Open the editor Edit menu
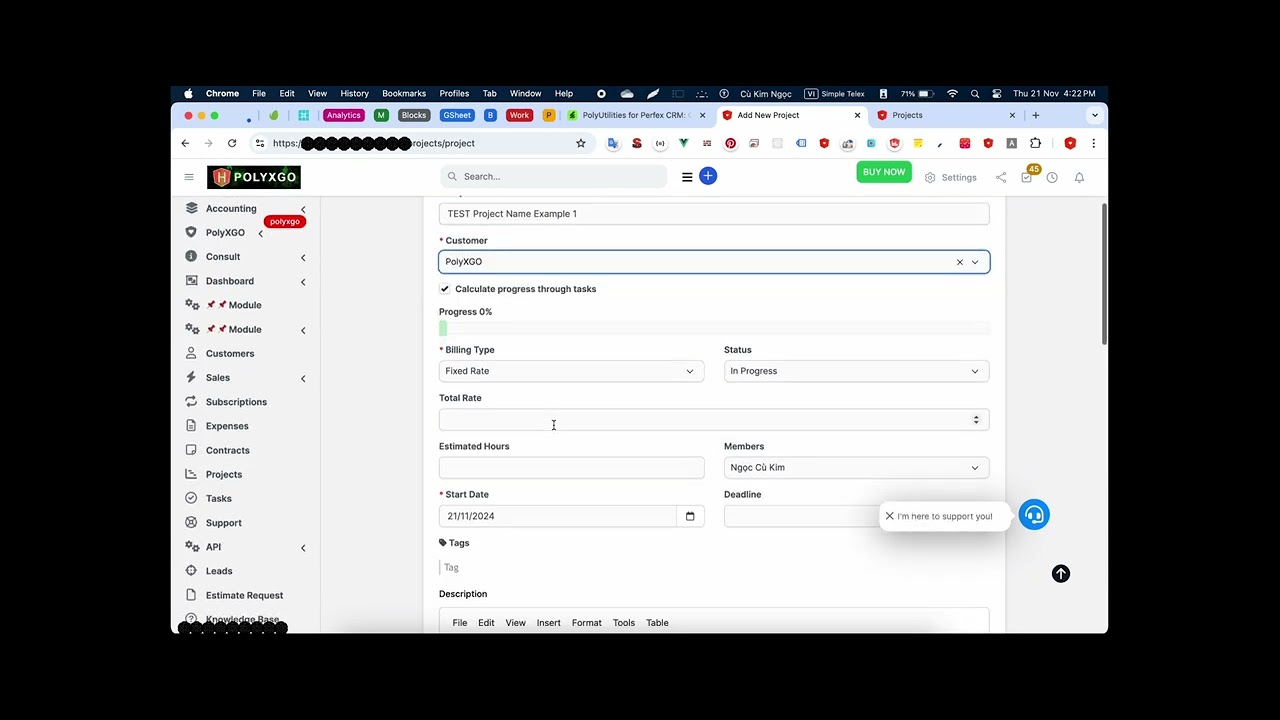 (486, 623)
